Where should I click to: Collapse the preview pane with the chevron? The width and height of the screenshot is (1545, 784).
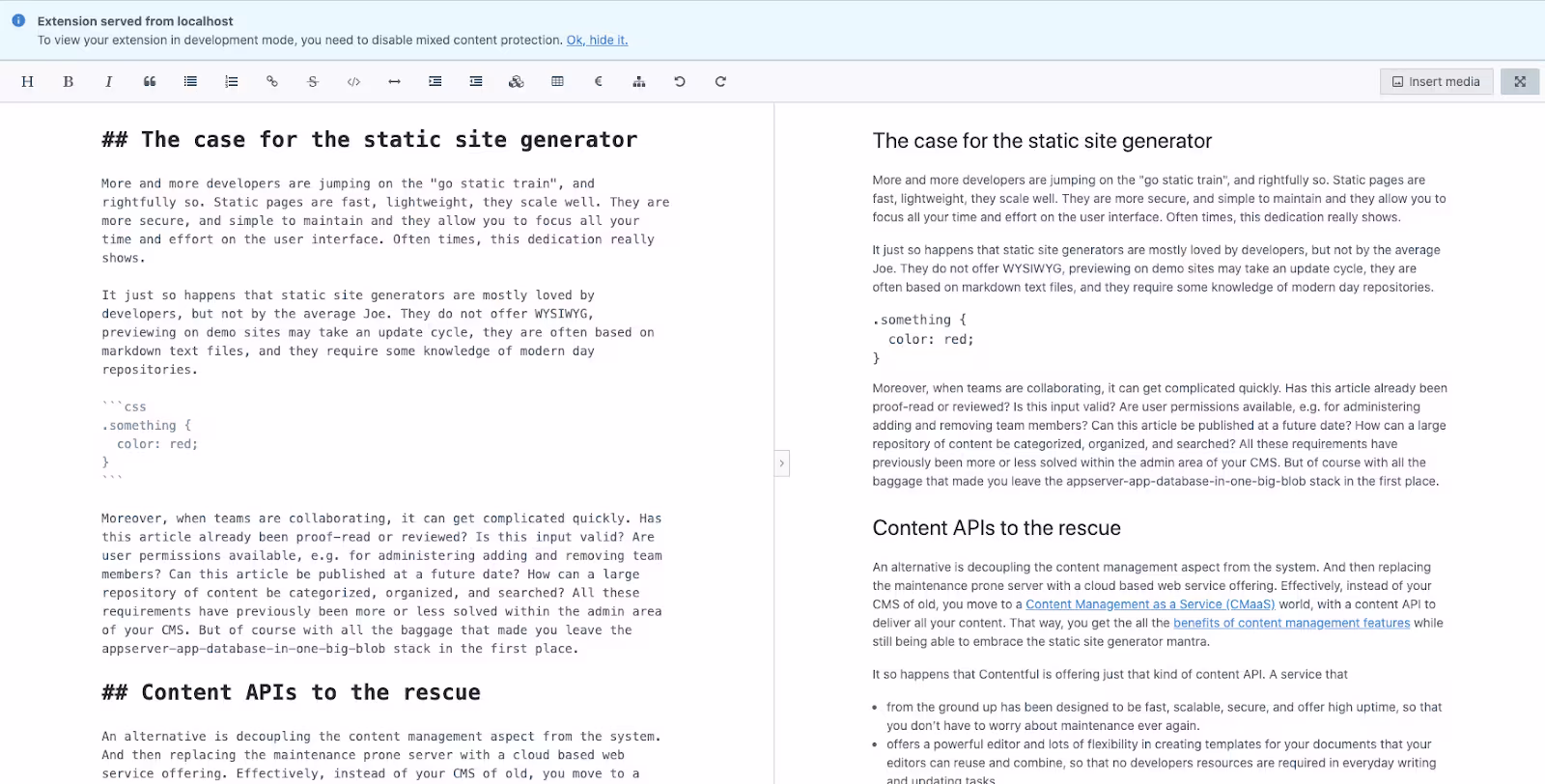pos(782,463)
